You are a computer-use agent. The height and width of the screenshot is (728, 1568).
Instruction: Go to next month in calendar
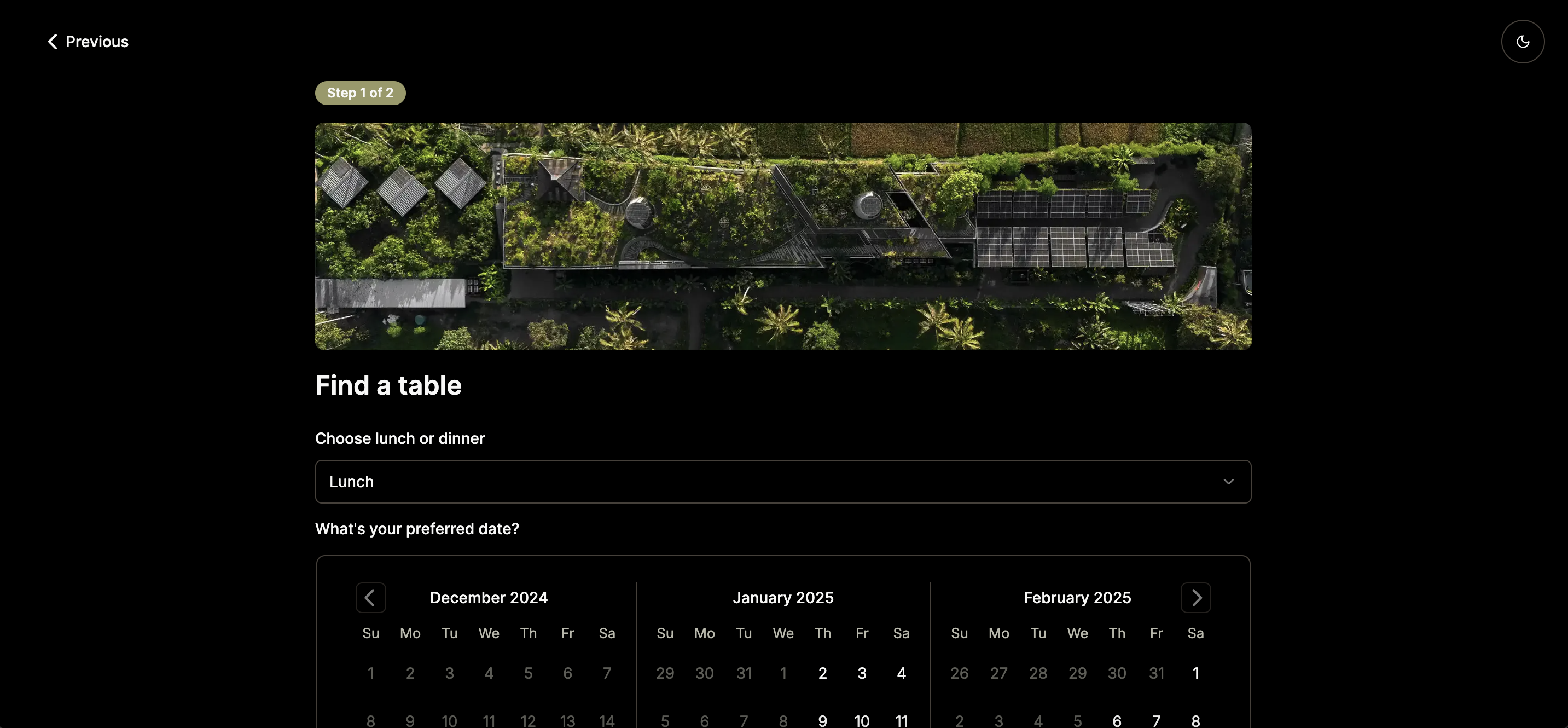1195,597
